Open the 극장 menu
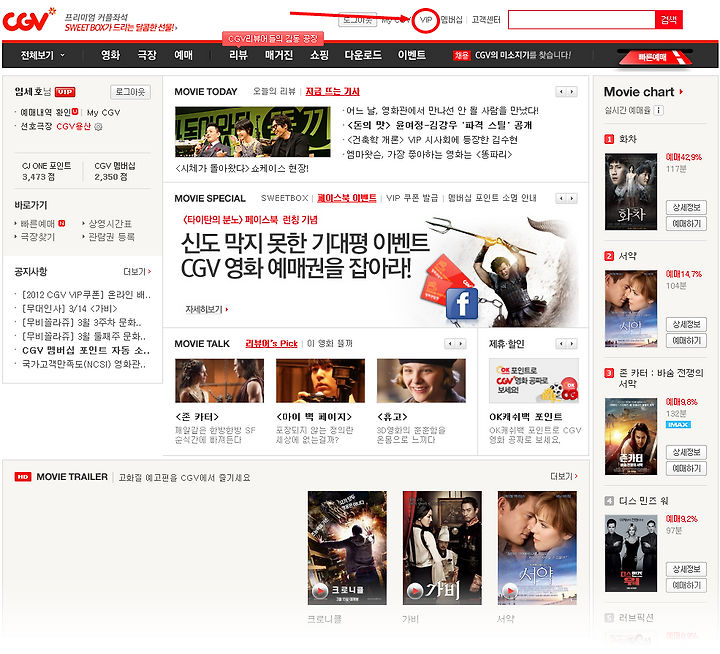720x654 pixels. 147,55
